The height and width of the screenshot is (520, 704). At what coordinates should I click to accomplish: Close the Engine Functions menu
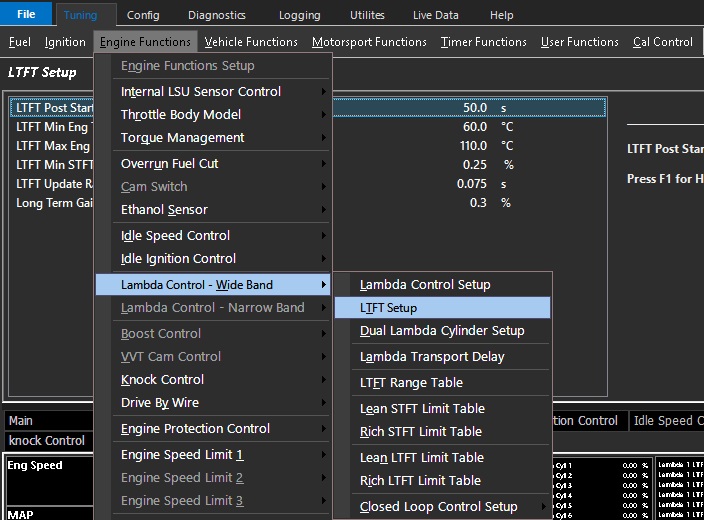click(145, 42)
